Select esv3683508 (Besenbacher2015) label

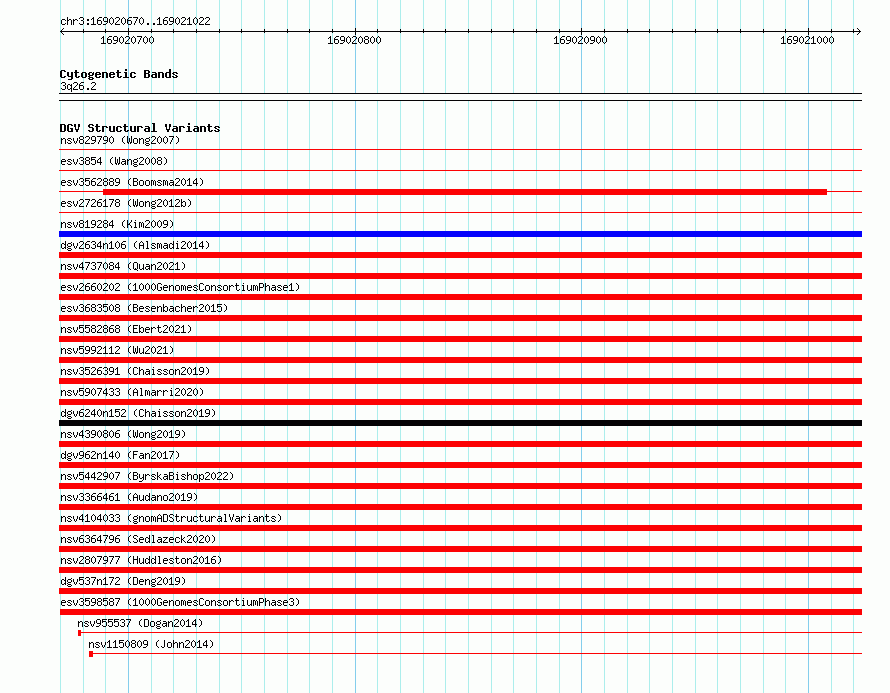[144, 308]
